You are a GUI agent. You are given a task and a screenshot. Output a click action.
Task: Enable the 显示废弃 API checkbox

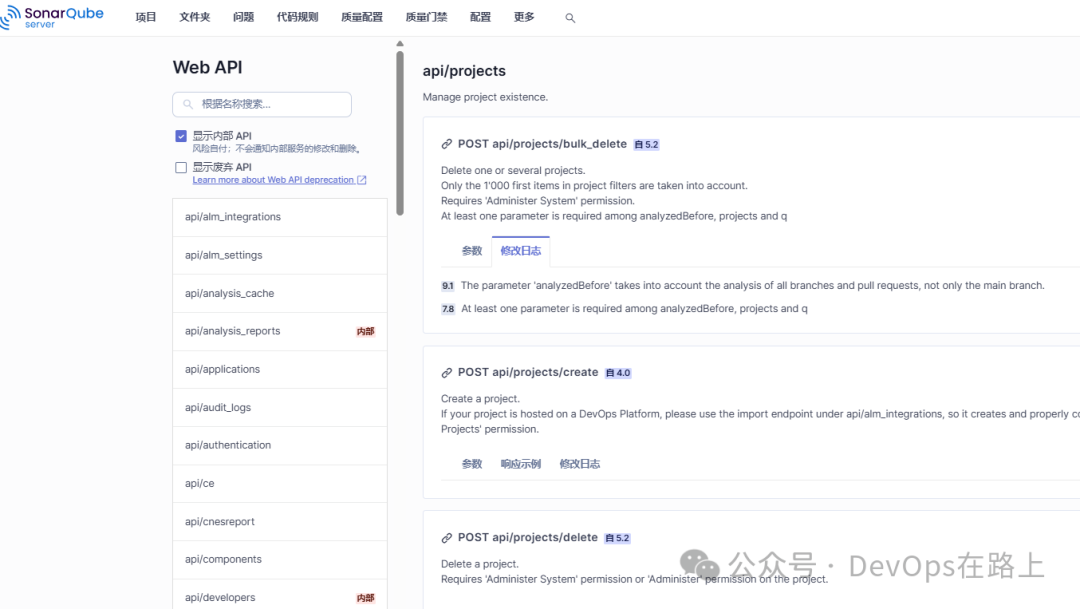[181, 167]
